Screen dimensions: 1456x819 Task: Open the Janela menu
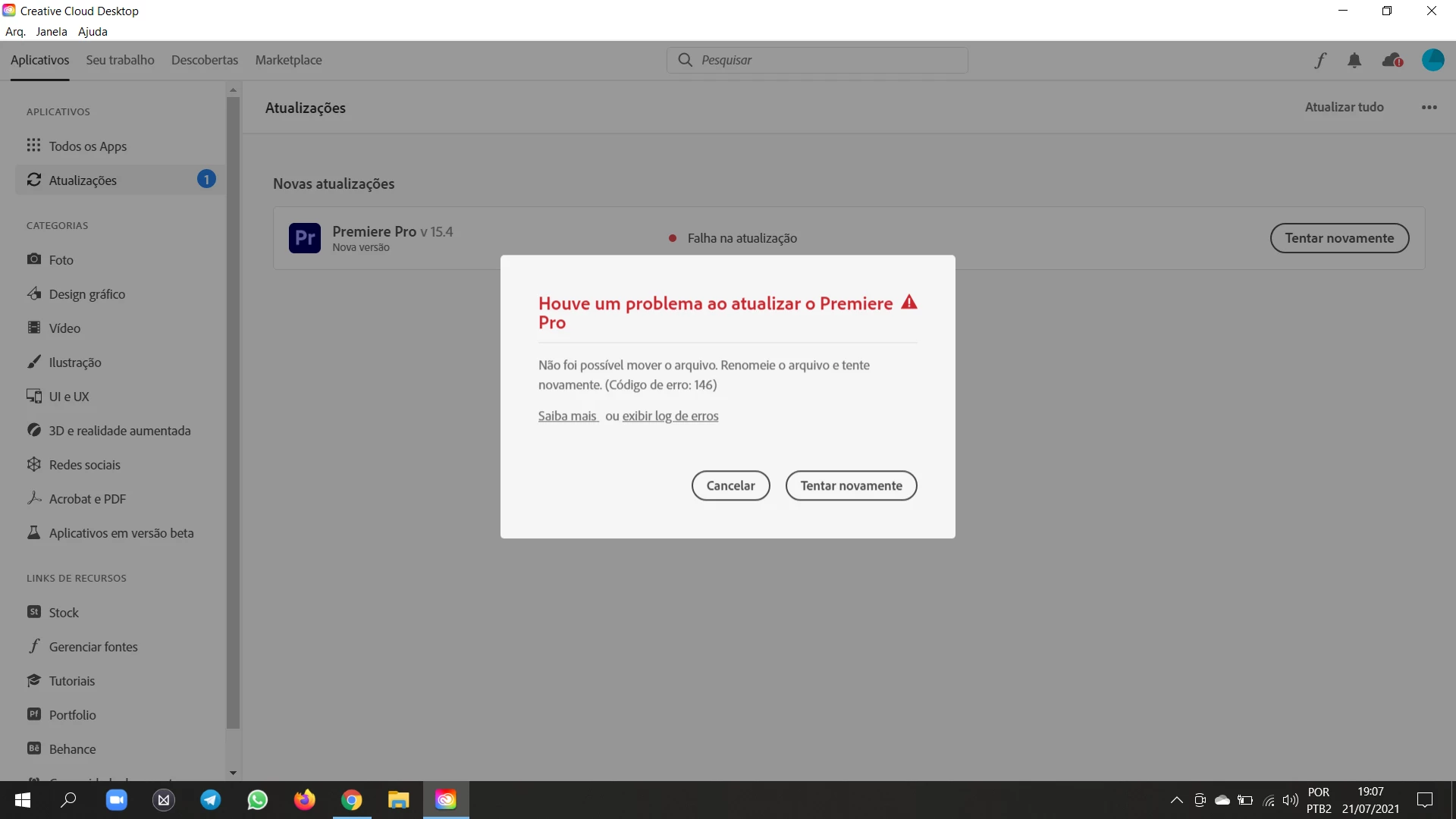(52, 32)
